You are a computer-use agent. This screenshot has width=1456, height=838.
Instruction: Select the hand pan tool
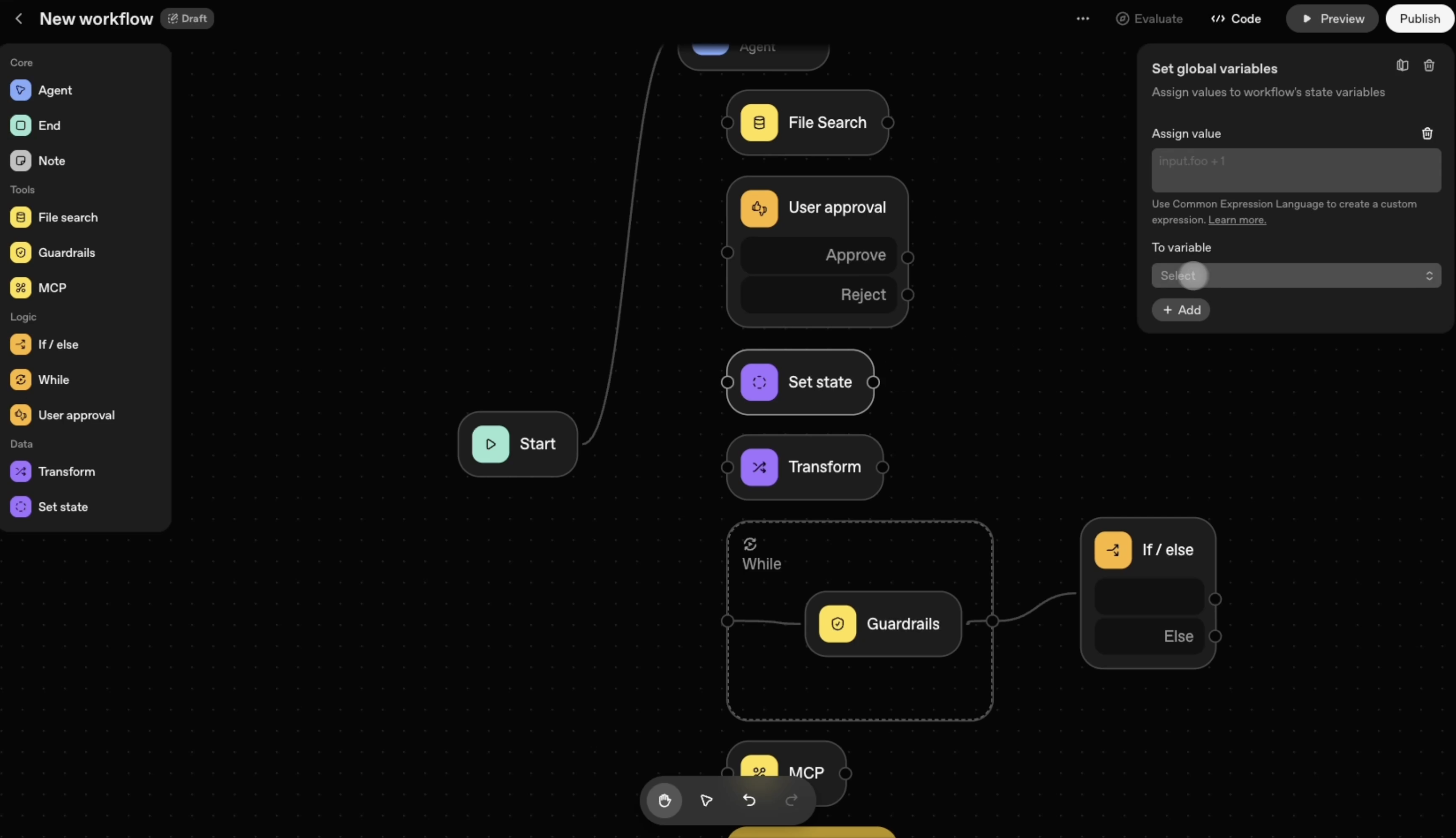(x=664, y=800)
